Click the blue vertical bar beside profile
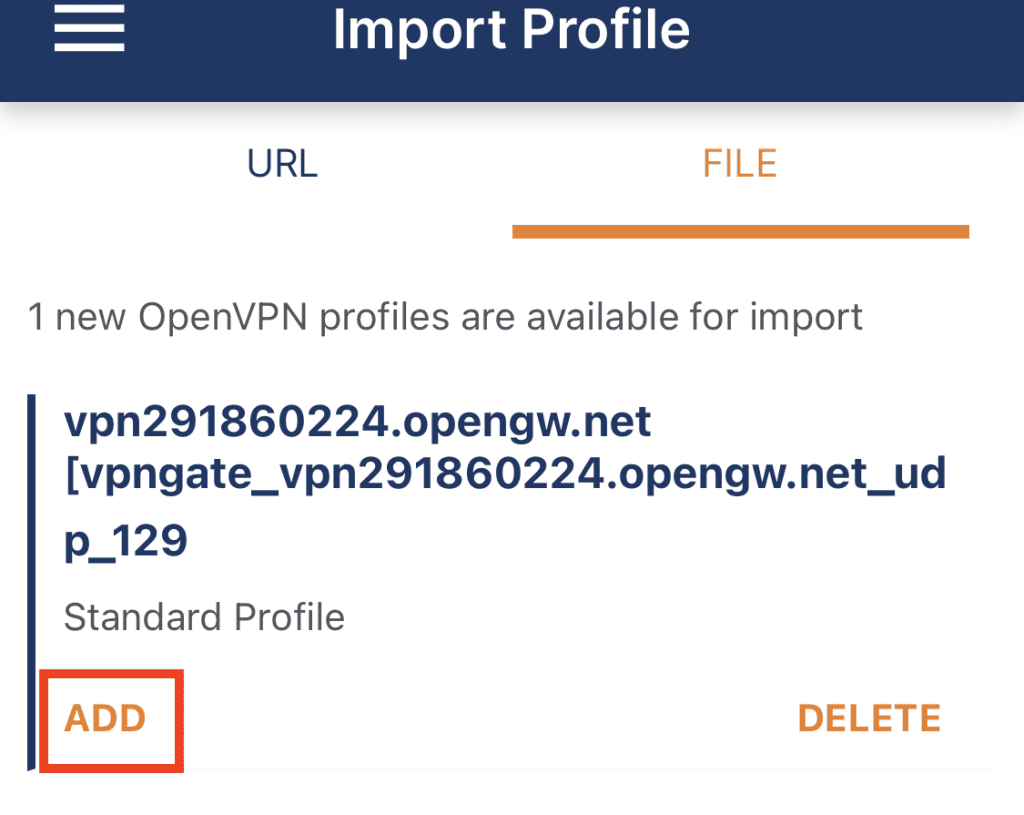1024x815 pixels. tap(31, 583)
